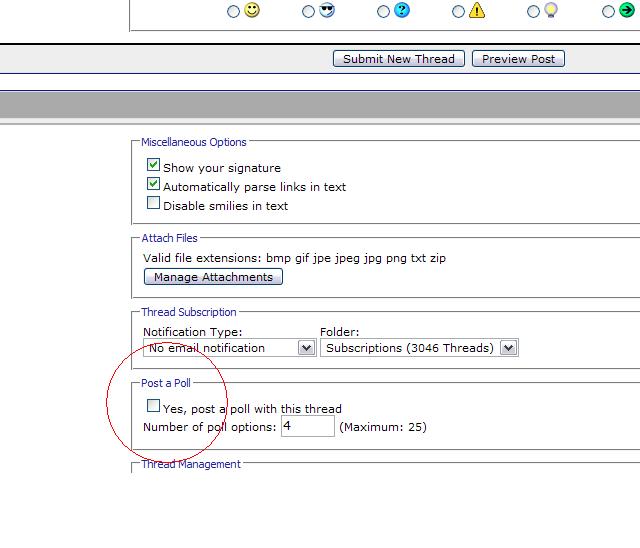Choose radio button beside the smiley icon
The height and width of the screenshot is (548, 640).
[233, 11]
